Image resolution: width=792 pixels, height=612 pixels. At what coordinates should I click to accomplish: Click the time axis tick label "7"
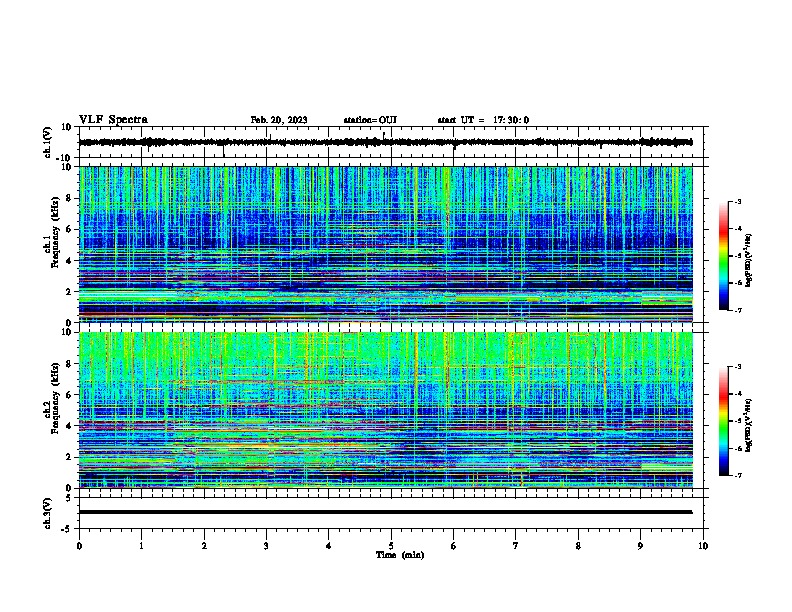pos(516,546)
